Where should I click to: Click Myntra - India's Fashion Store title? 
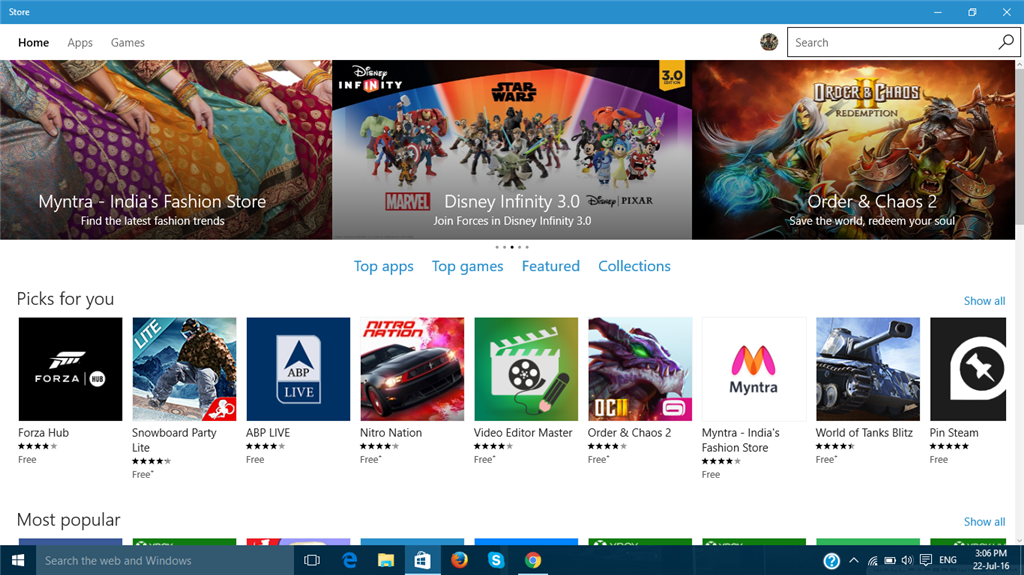point(741,440)
